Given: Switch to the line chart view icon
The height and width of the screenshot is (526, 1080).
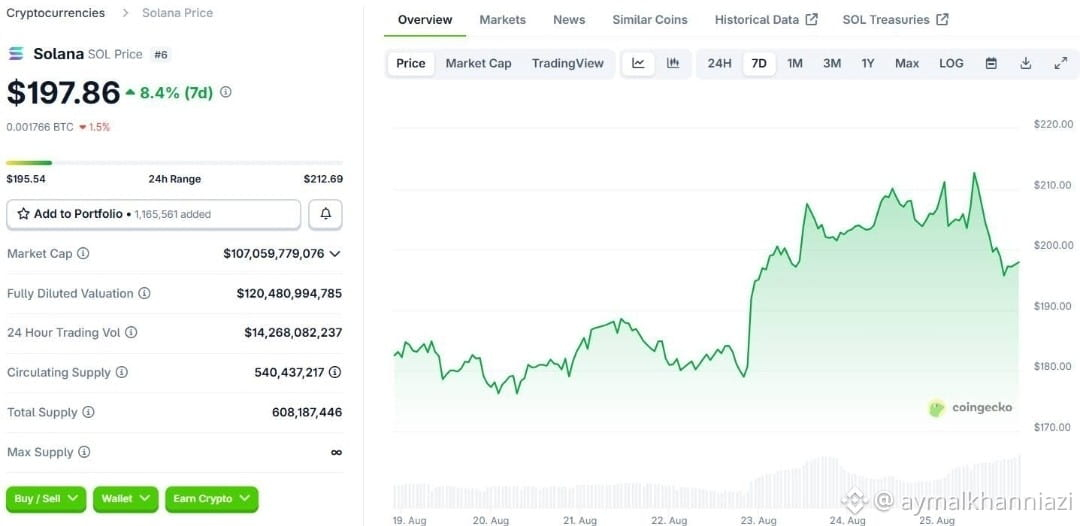Looking at the screenshot, I should pyautogui.click(x=638, y=63).
